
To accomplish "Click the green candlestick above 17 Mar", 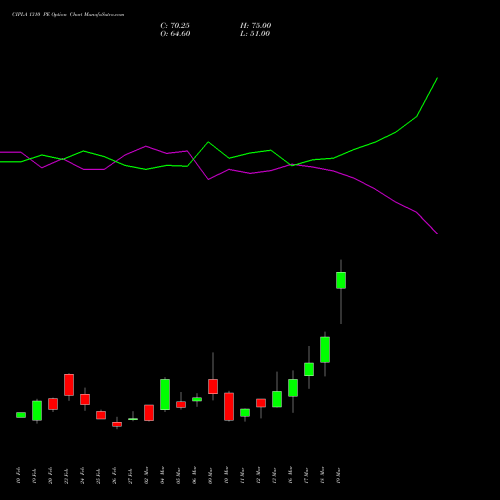I will point(309,369).
